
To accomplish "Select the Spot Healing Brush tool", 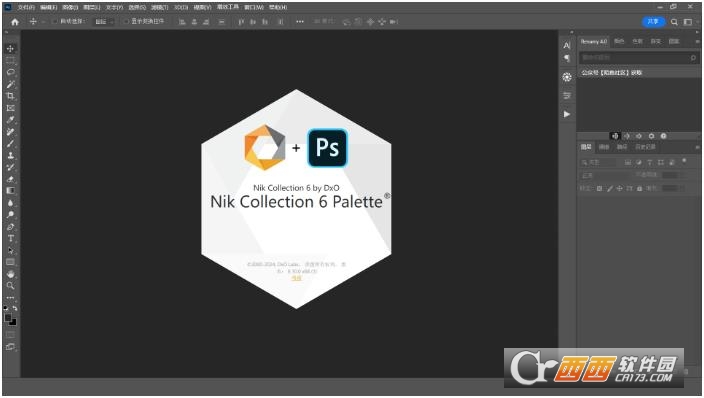I will tap(10, 132).
